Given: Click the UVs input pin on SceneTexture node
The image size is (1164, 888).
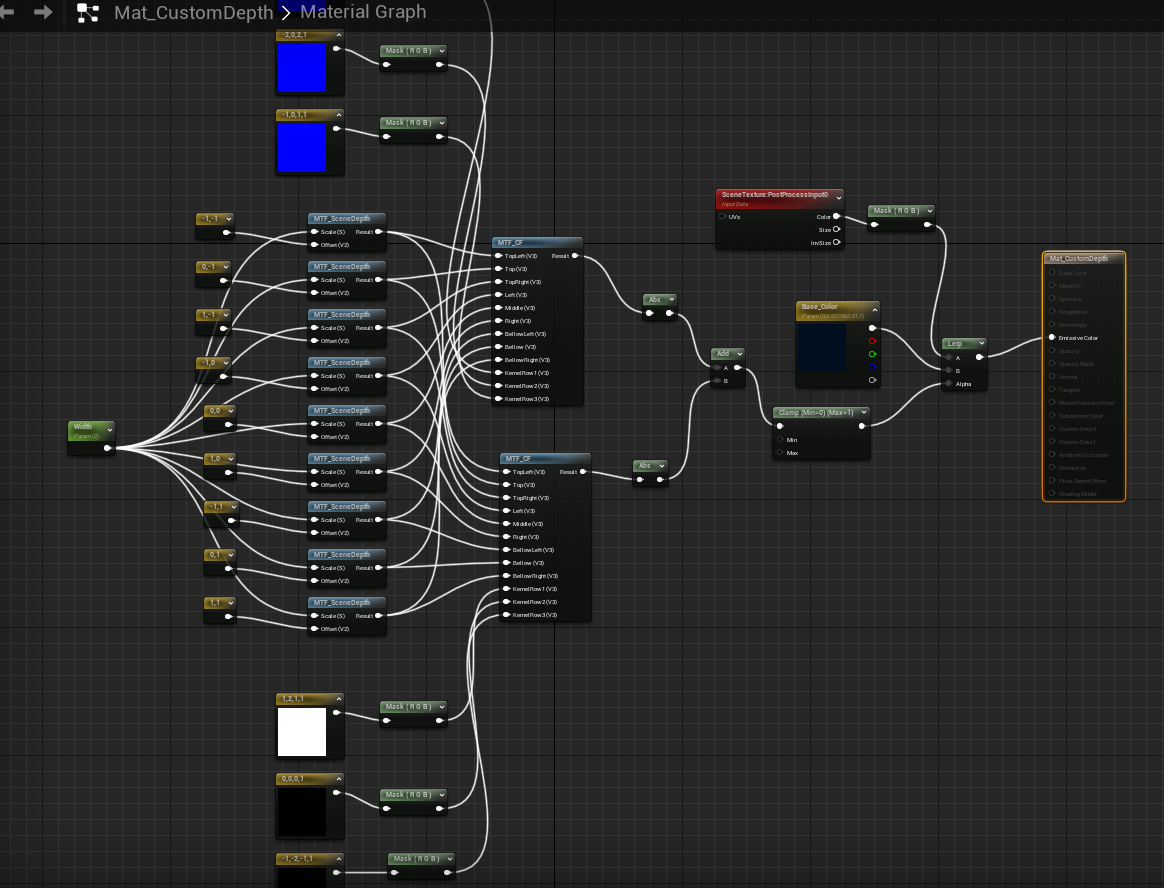Looking at the screenshot, I should pos(722,216).
